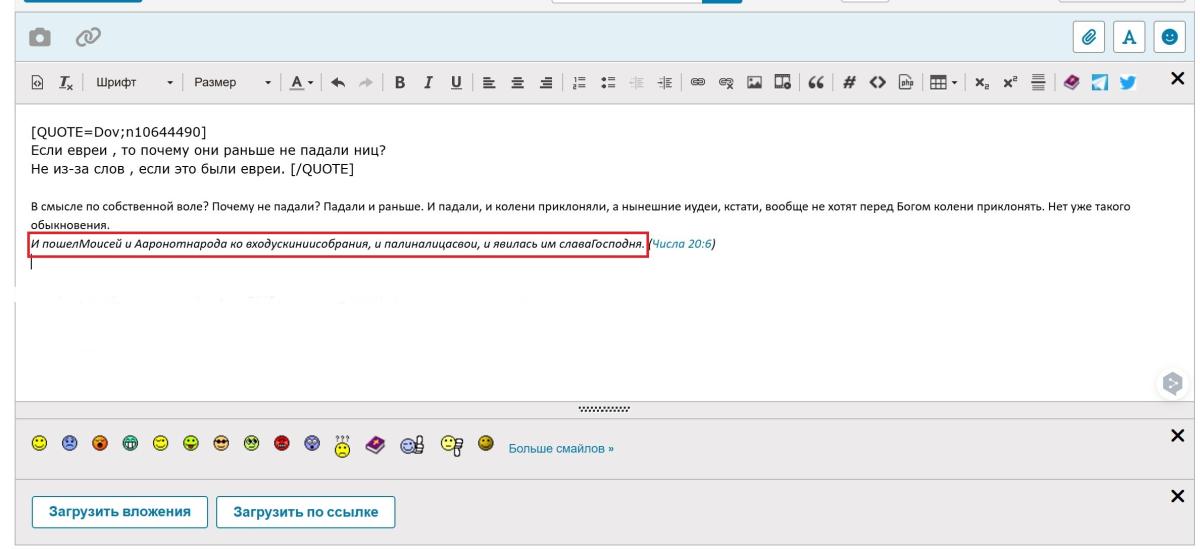Screen dimensions: 1200x549
Task: Insert a numbered list
Action: [x=578, y=82]
